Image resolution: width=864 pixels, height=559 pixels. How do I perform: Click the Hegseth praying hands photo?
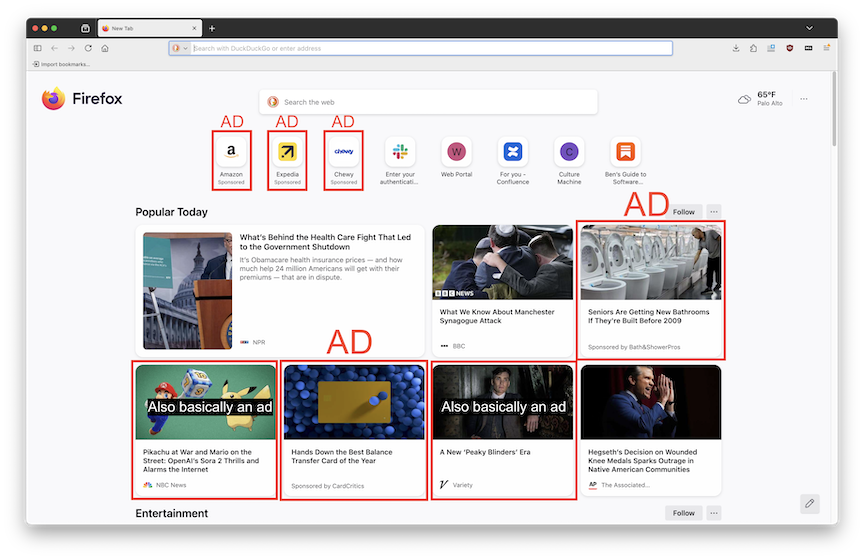click(x=651, y=402)
